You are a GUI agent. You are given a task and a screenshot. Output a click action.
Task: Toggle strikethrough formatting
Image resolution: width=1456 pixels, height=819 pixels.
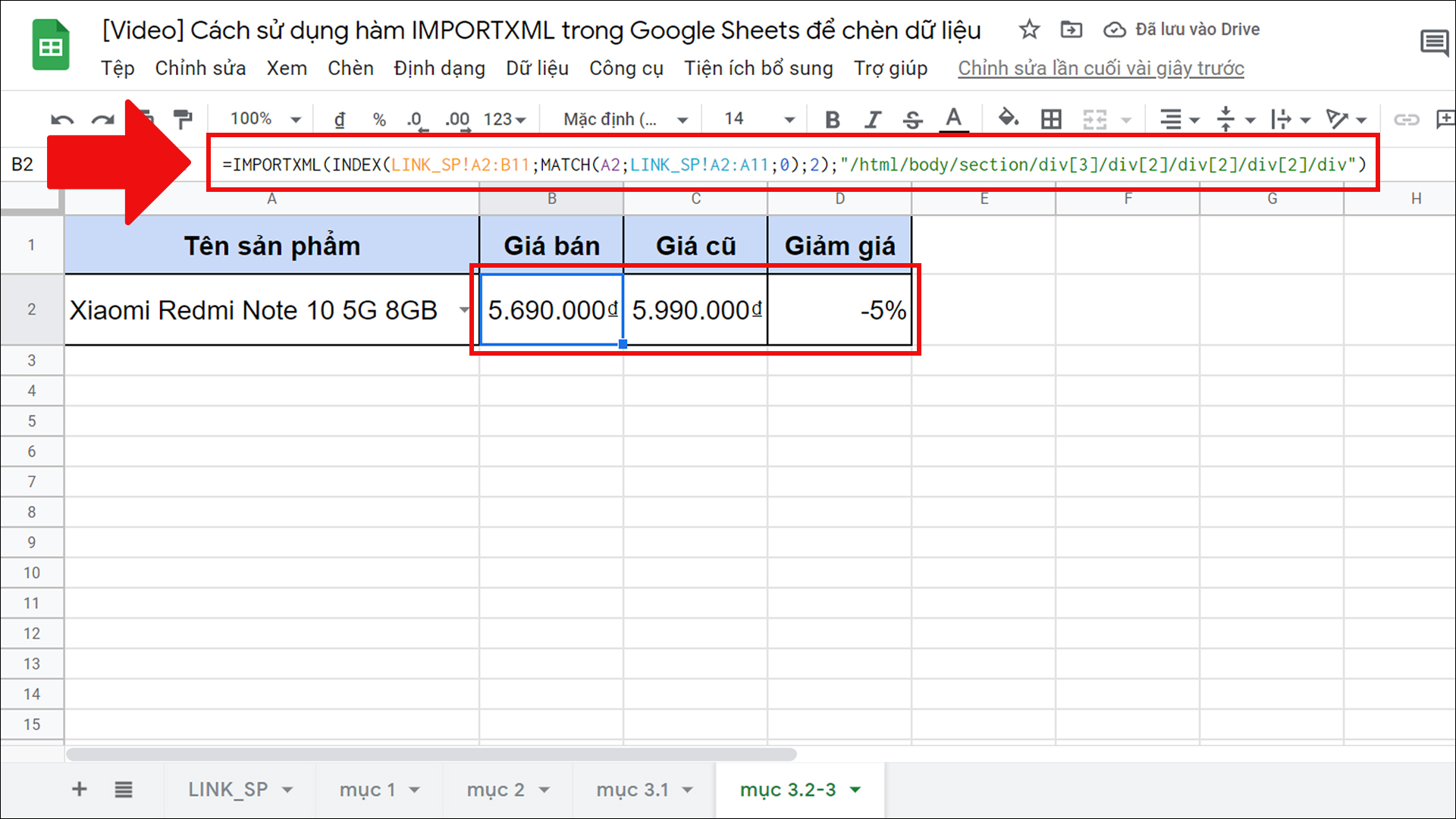pos(912,119)
